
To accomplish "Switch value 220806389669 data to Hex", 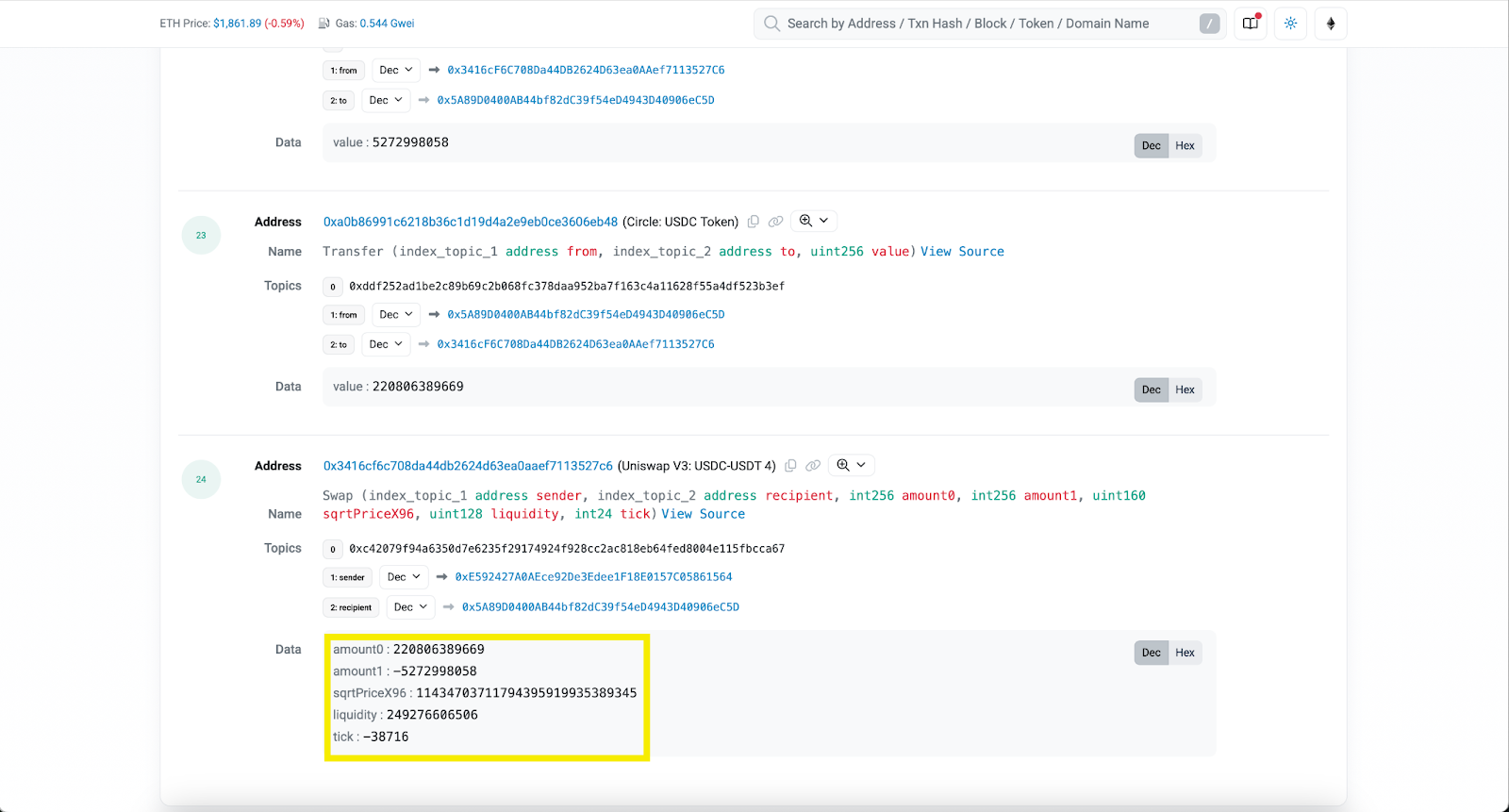I will coord(1186,389).
